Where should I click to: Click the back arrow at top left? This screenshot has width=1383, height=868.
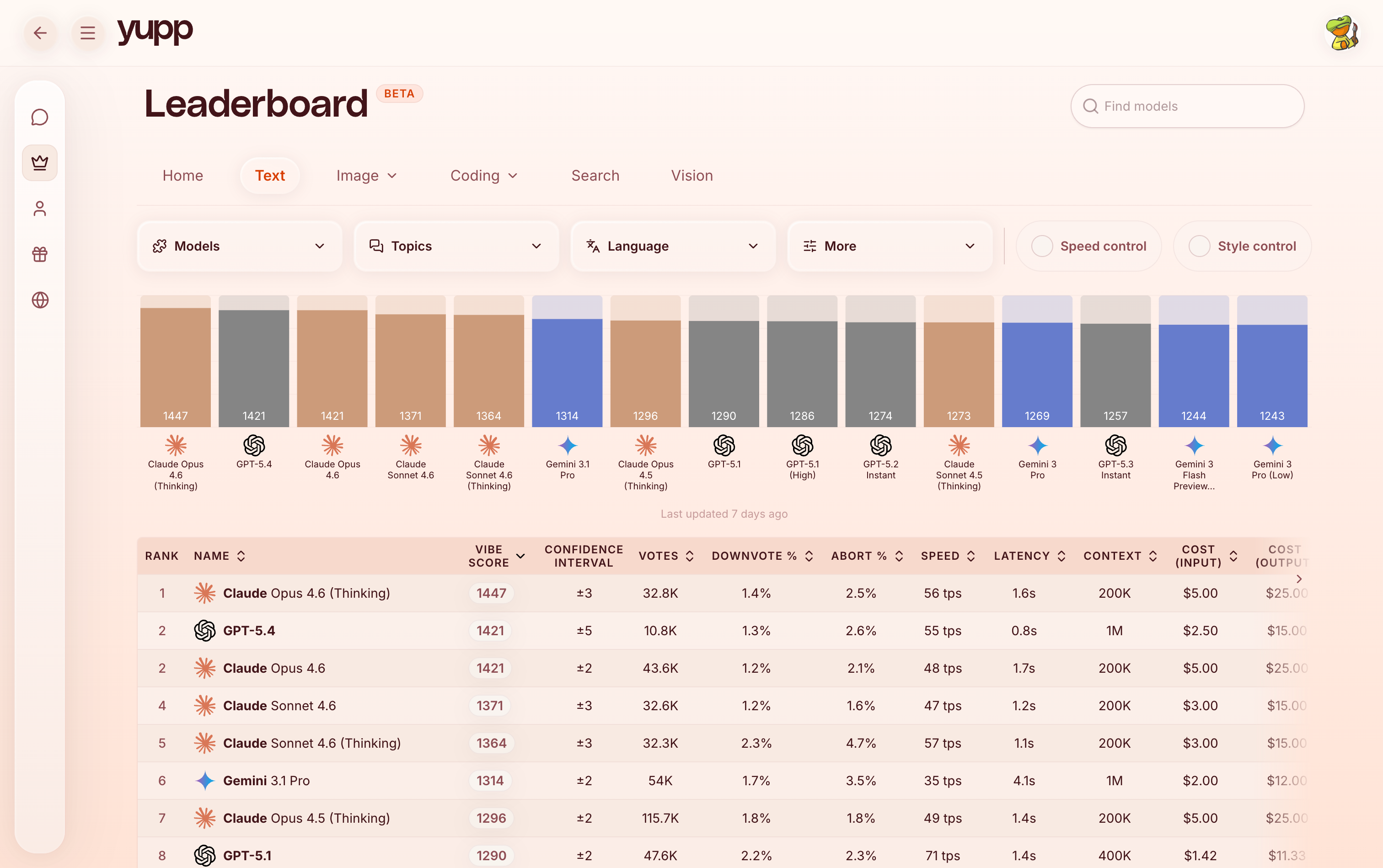[x=40, y=33]
